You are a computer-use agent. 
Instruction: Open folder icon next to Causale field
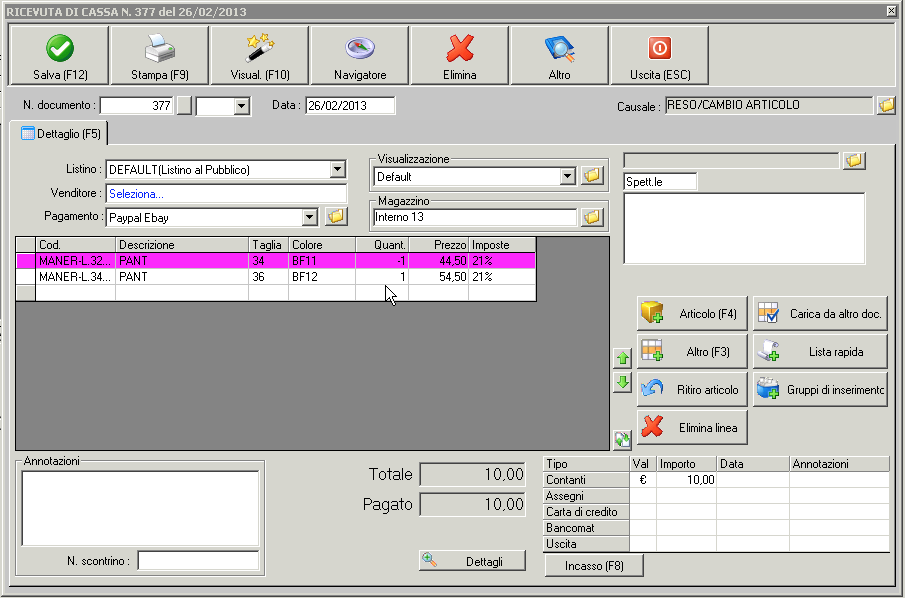coord(886,106)
